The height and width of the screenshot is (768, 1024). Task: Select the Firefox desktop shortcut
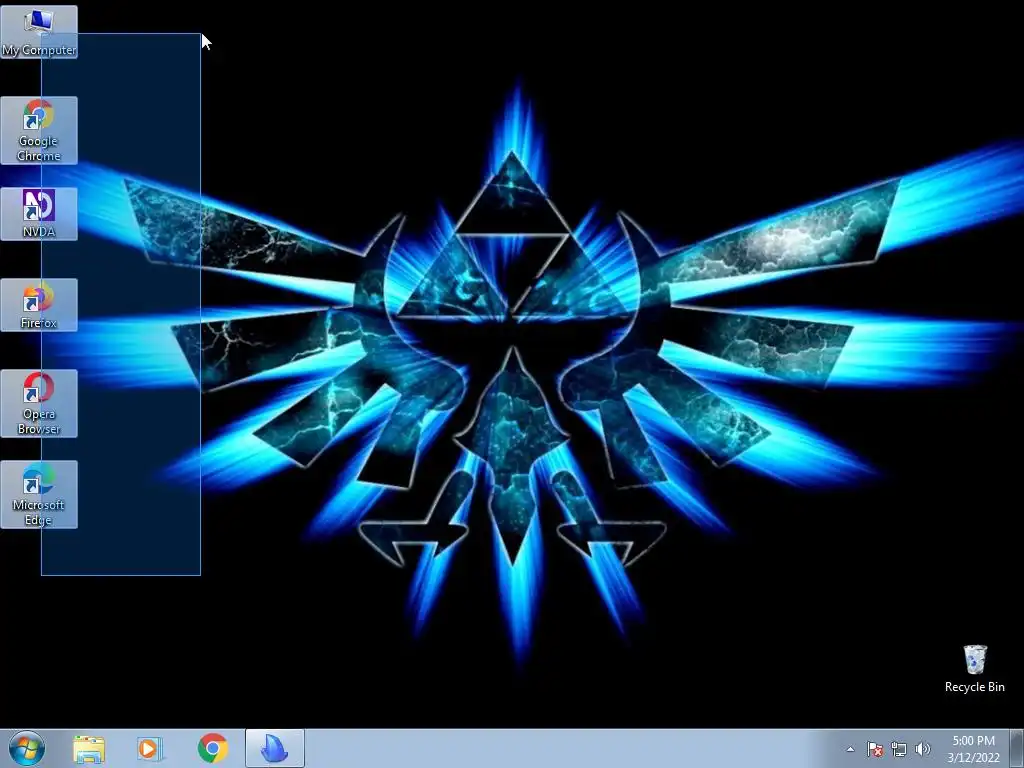(x=39, y=305)
